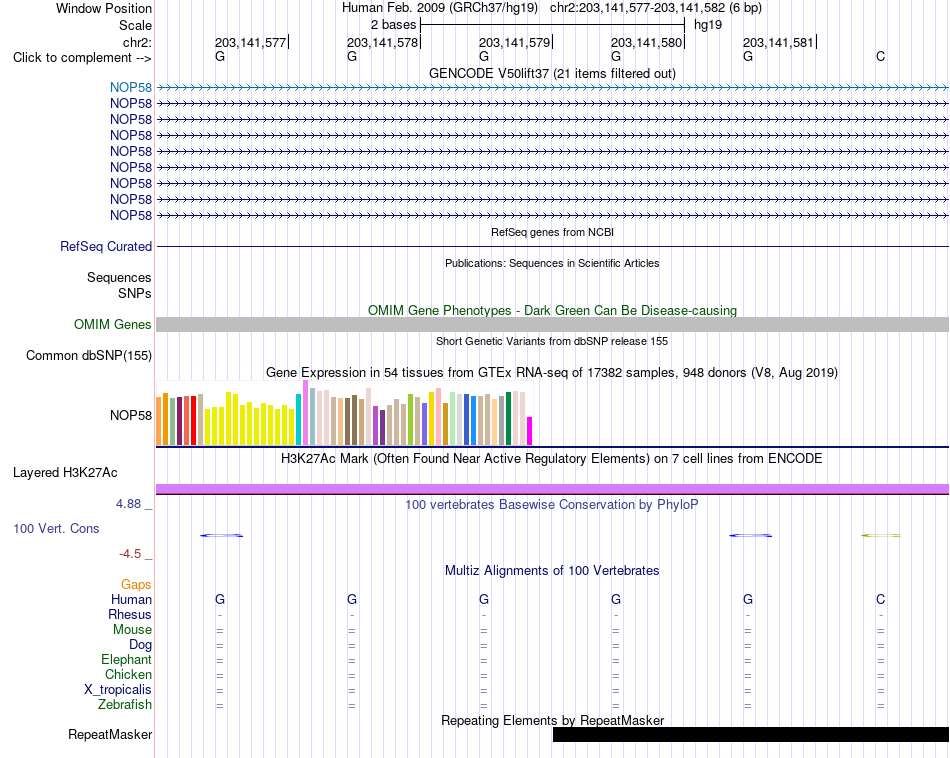Click the RefSeq Curated intron line
950x758 pixels.
click(x=552, y=247)
